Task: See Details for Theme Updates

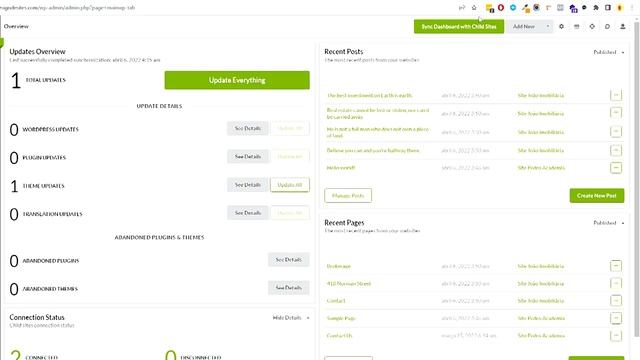Action: pos(248,184)
